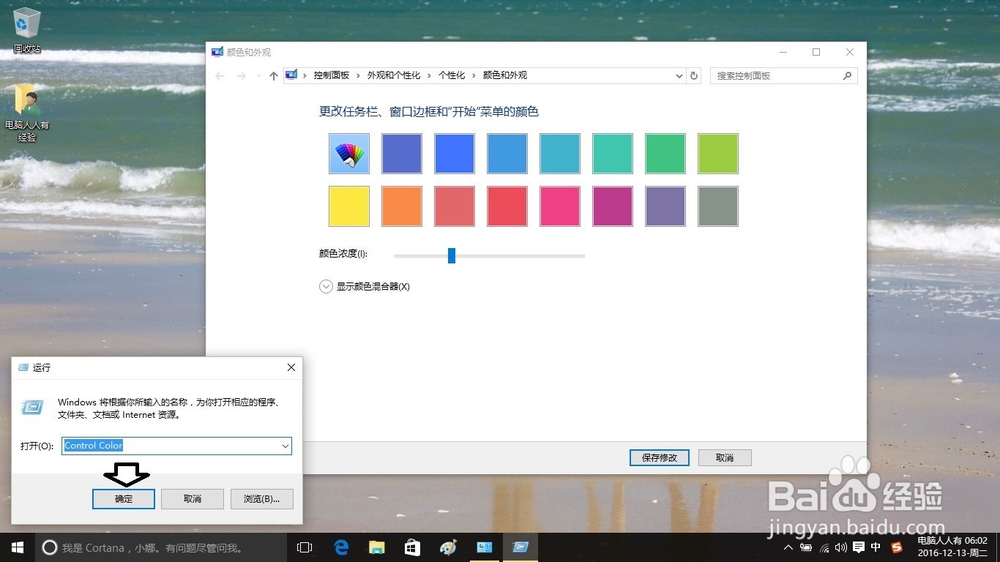Image resolution: width=1000 pixels, height=562 pixels.
Task: Open Task View on the taskbar
Action: pos(304,547)
